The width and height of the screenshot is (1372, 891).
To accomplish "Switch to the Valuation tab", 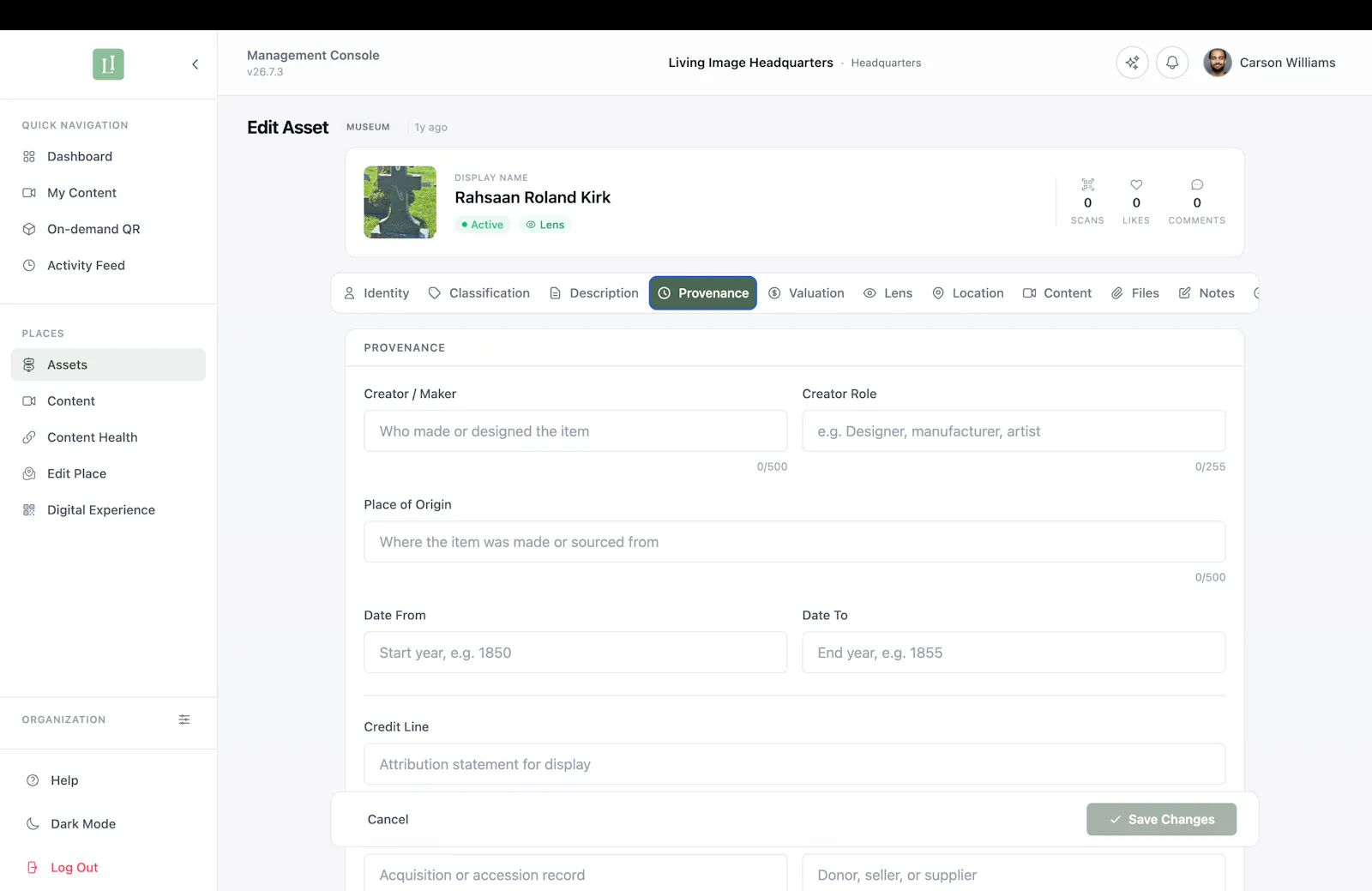I will [x=807, y=293].
